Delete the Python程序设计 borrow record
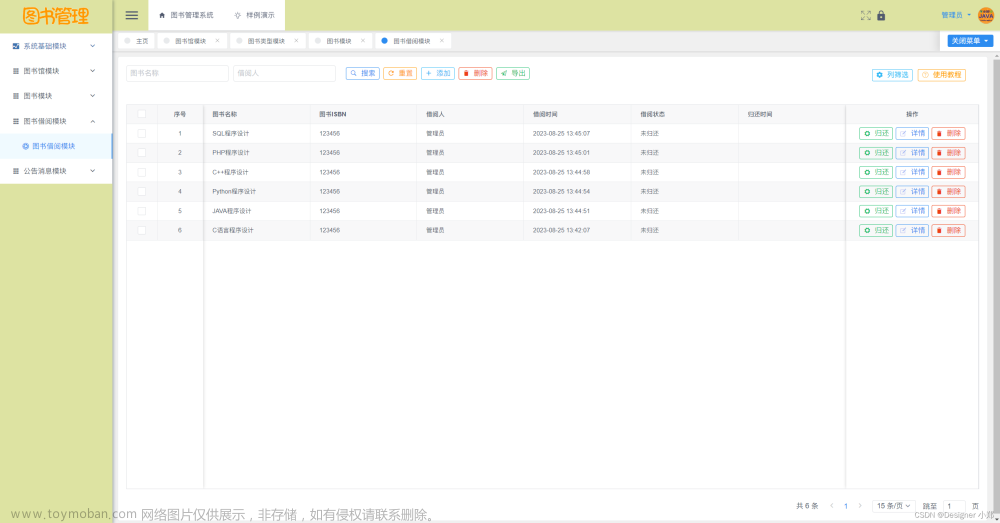The image size is (1000, 523). [x=948, y=191]
